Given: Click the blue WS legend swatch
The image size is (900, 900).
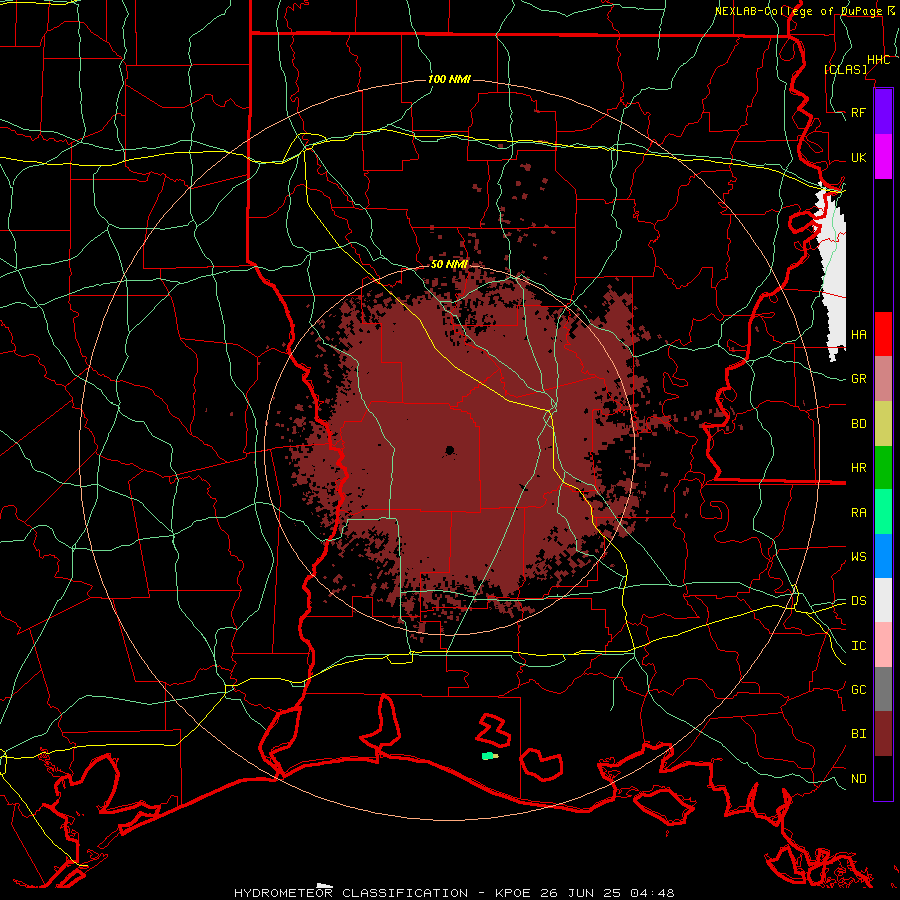Looking at the screenshot, I should [883, 556].
